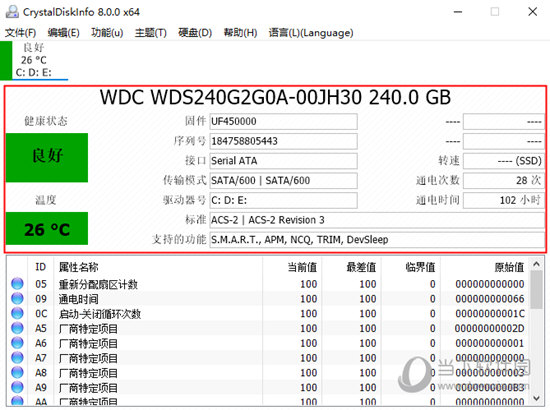Click the attribute list scrollbar thumb
550x410 pixels.
[x=536, y=290]
